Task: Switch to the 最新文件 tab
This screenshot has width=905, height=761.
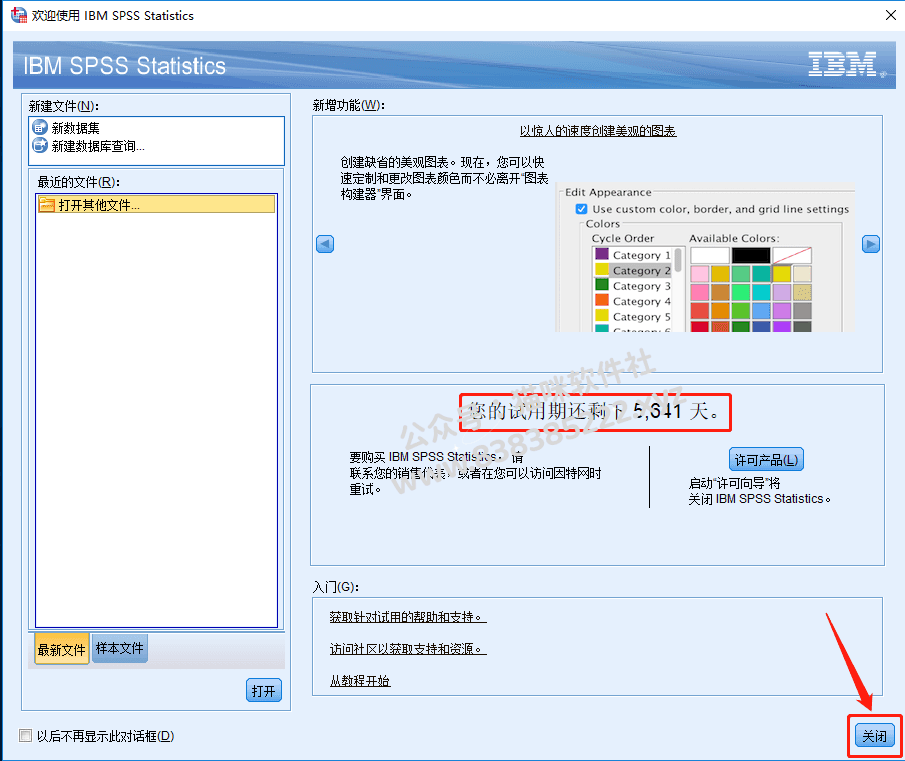Action: tap(62, 650)
